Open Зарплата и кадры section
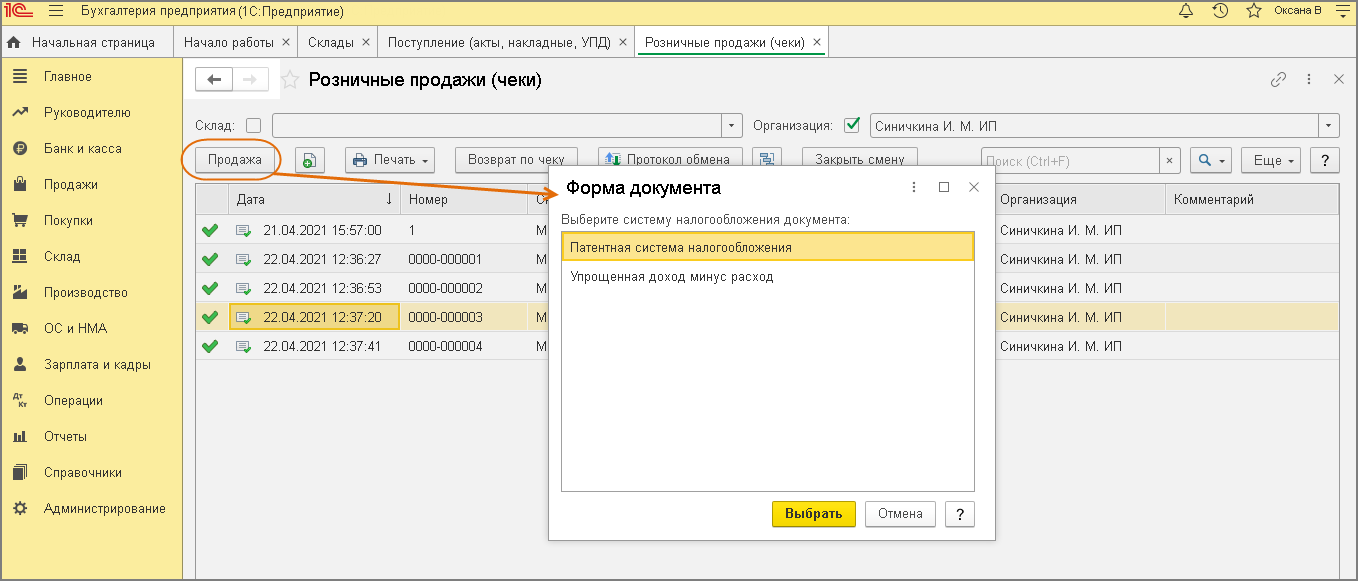The height and width of the screenshot is (581, 1358). coord(97,365)
